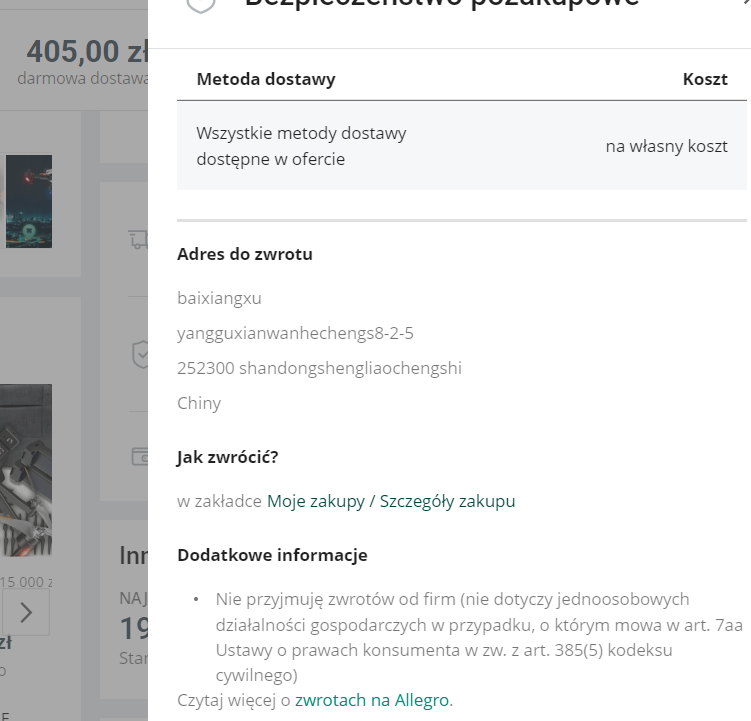Click the wallet payment icon in the left column
The height and width of the screenshot is (721, 751).
(140, 456)
